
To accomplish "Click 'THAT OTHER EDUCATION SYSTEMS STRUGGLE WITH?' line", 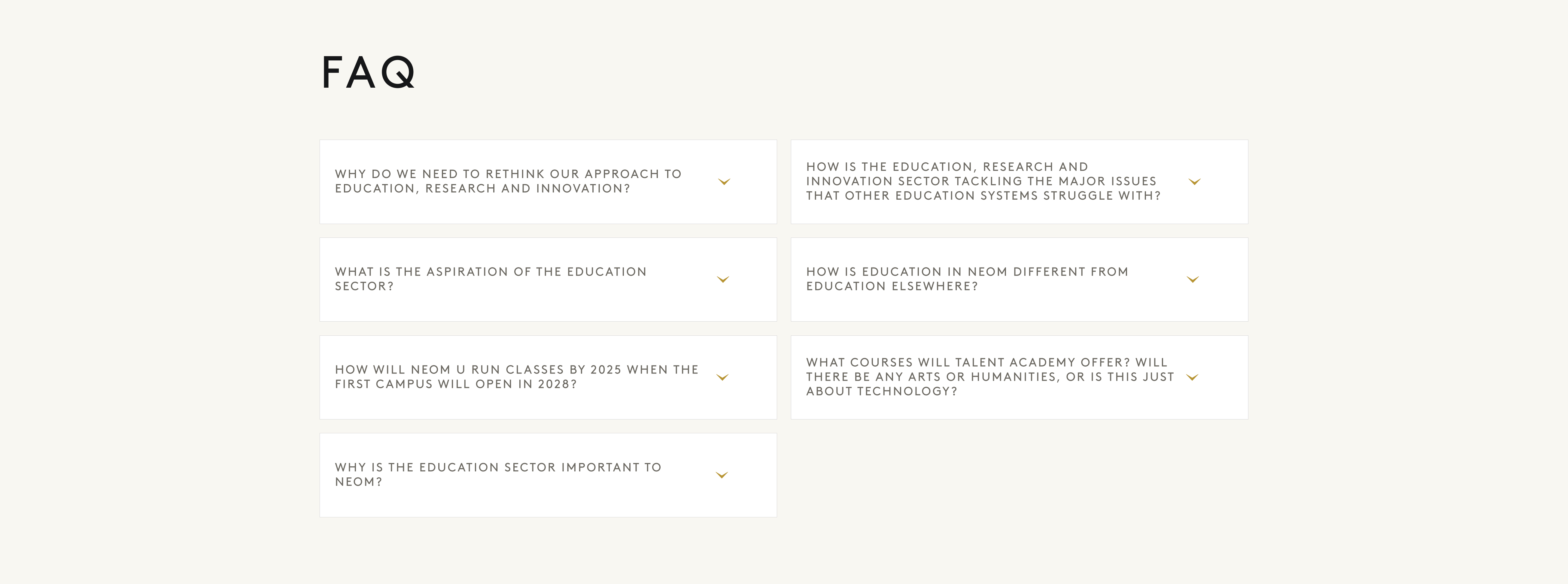I will click(983, 196).
